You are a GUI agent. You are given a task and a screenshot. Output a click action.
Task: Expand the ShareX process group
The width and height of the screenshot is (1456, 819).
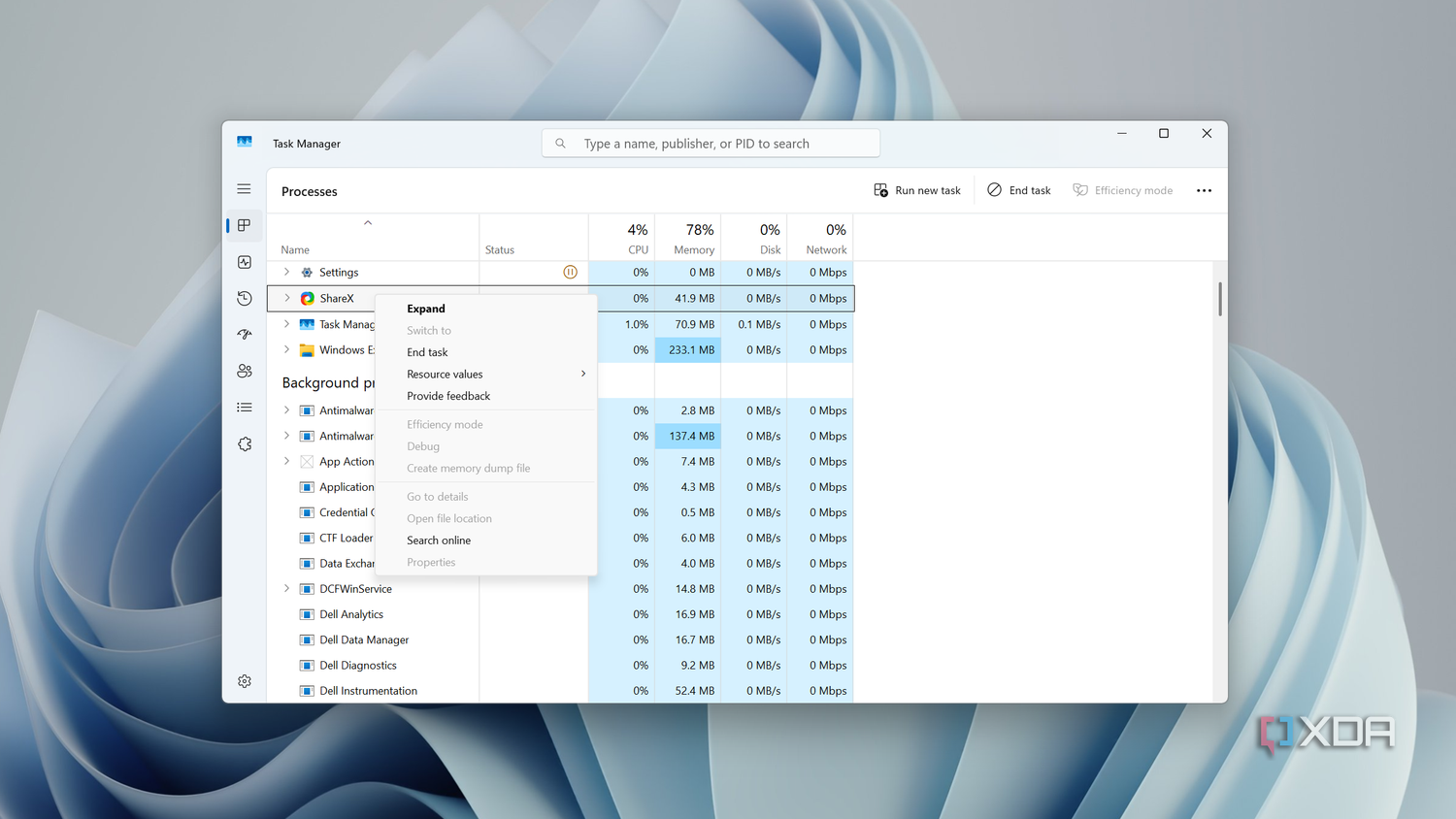click(286, 299)
